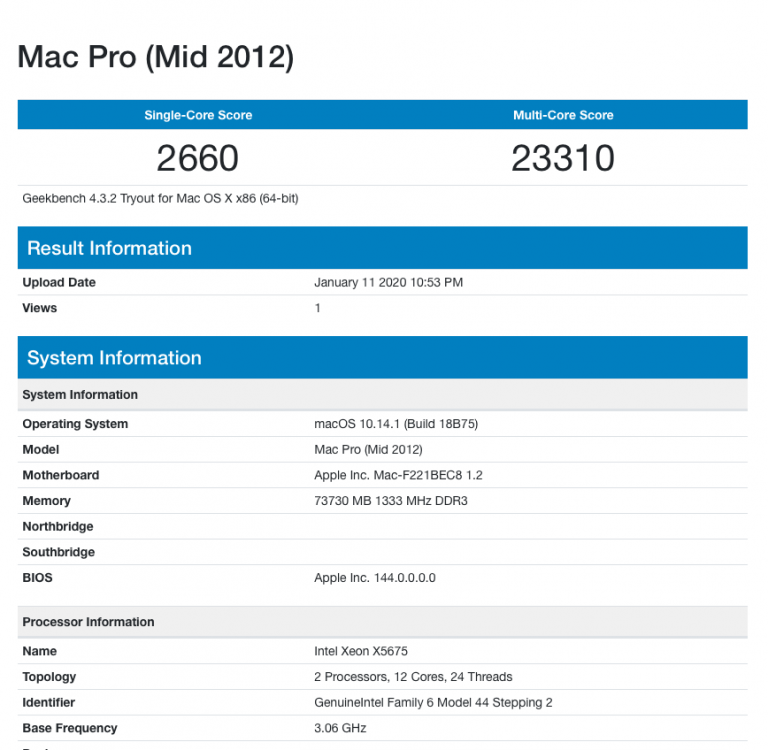Click the 'Memory' row label
This screenshot has width=768, height=750.
tap(47, 501)
